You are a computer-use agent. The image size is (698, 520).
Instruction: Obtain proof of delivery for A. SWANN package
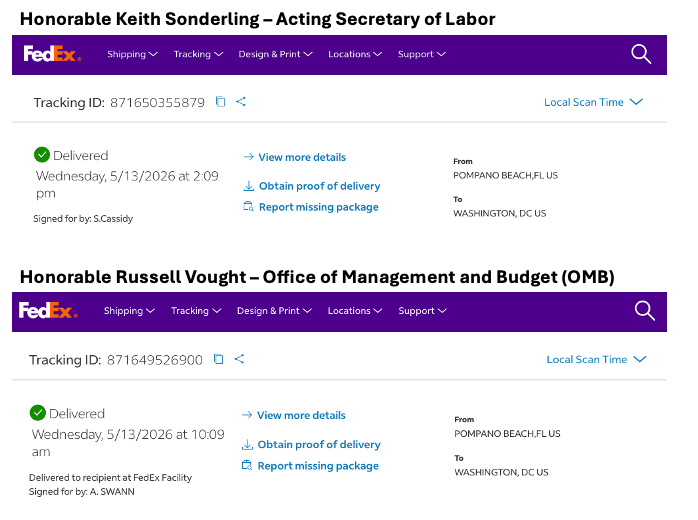[319, 444]
